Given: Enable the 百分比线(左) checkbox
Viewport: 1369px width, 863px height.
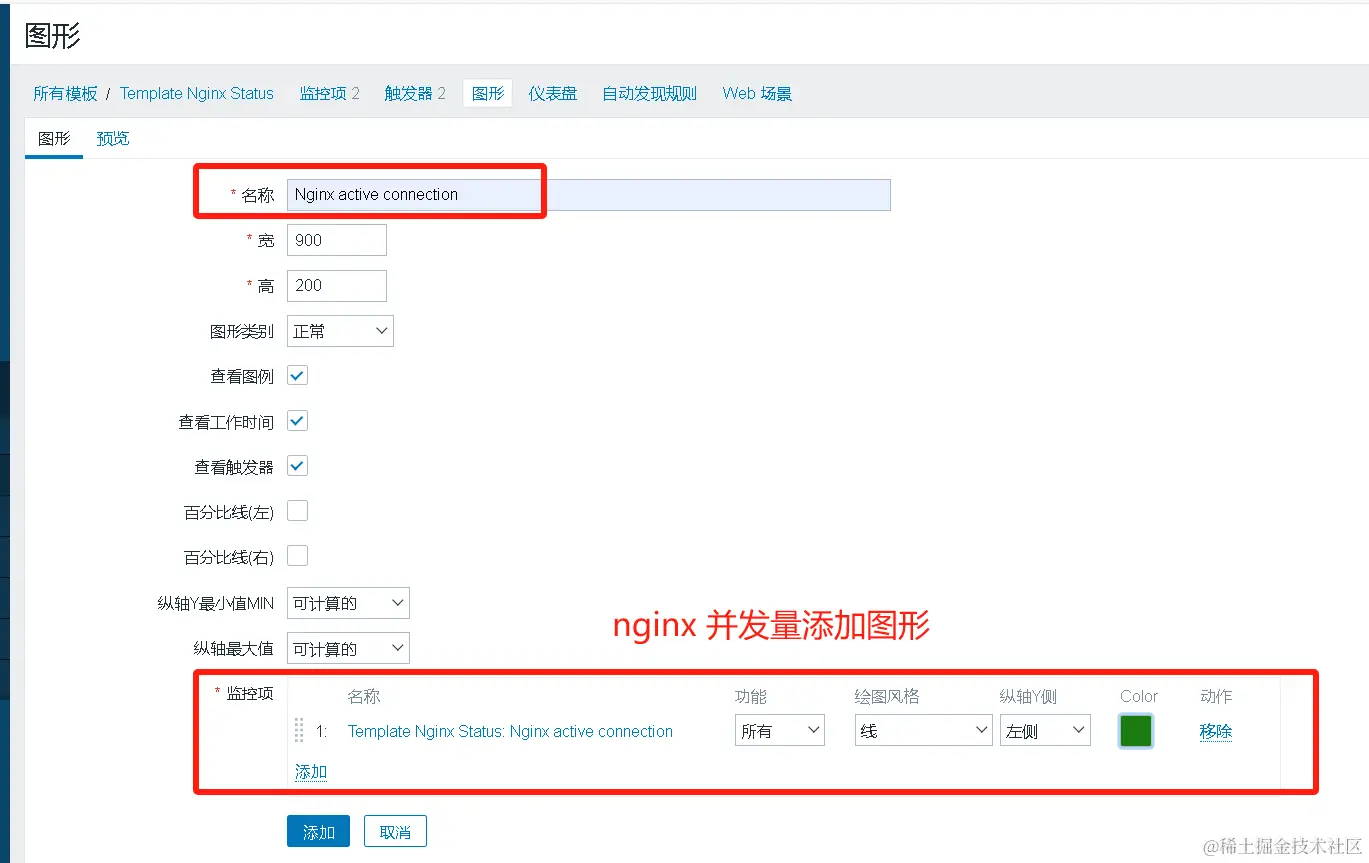Looking at the screenshot, I should (x=298, y=511).
